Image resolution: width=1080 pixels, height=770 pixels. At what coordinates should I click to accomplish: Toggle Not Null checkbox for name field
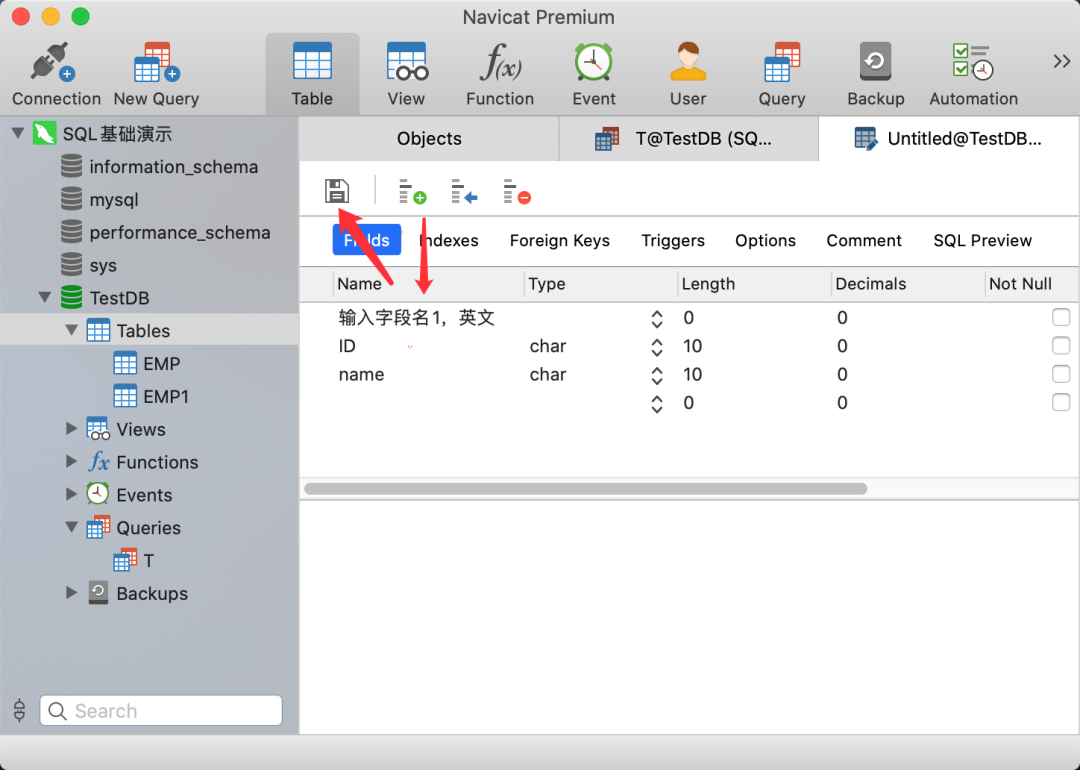[x=1061, y=374]
